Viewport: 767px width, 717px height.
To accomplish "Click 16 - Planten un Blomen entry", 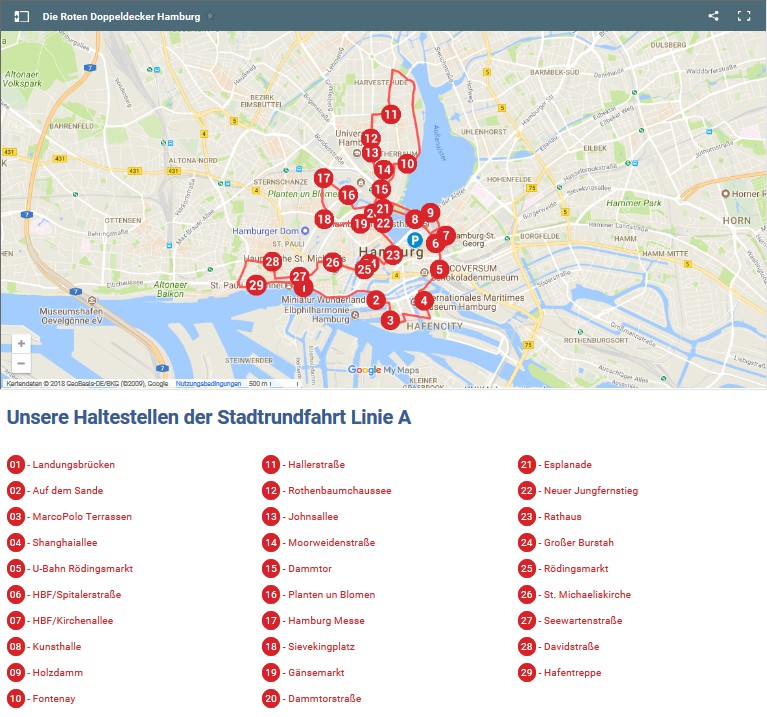I will click(x=319, y=594).
